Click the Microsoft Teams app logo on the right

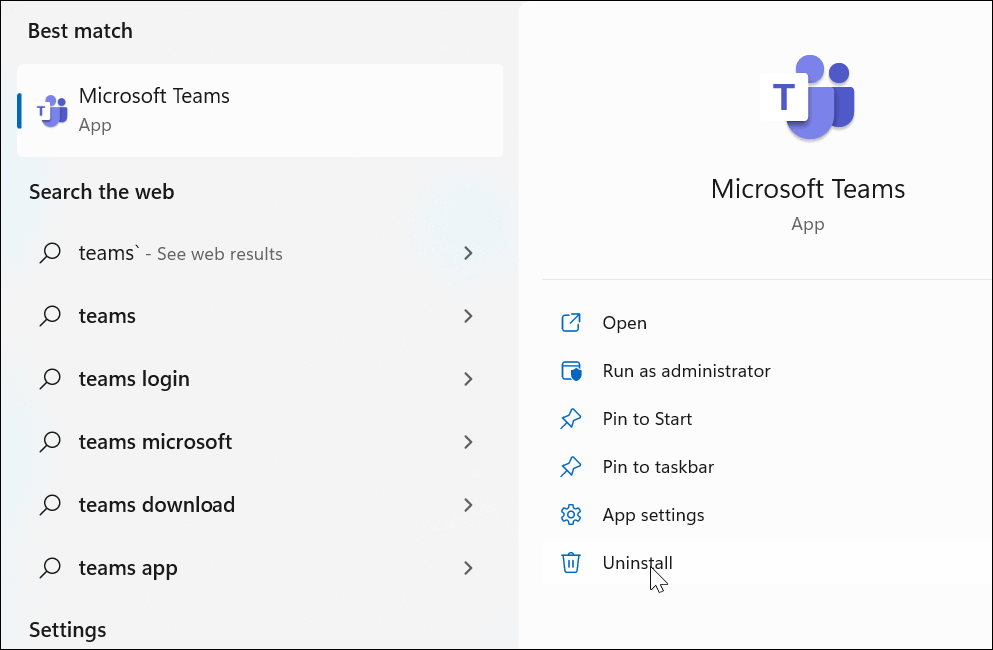pyautogui.click(x=808, y=97)
